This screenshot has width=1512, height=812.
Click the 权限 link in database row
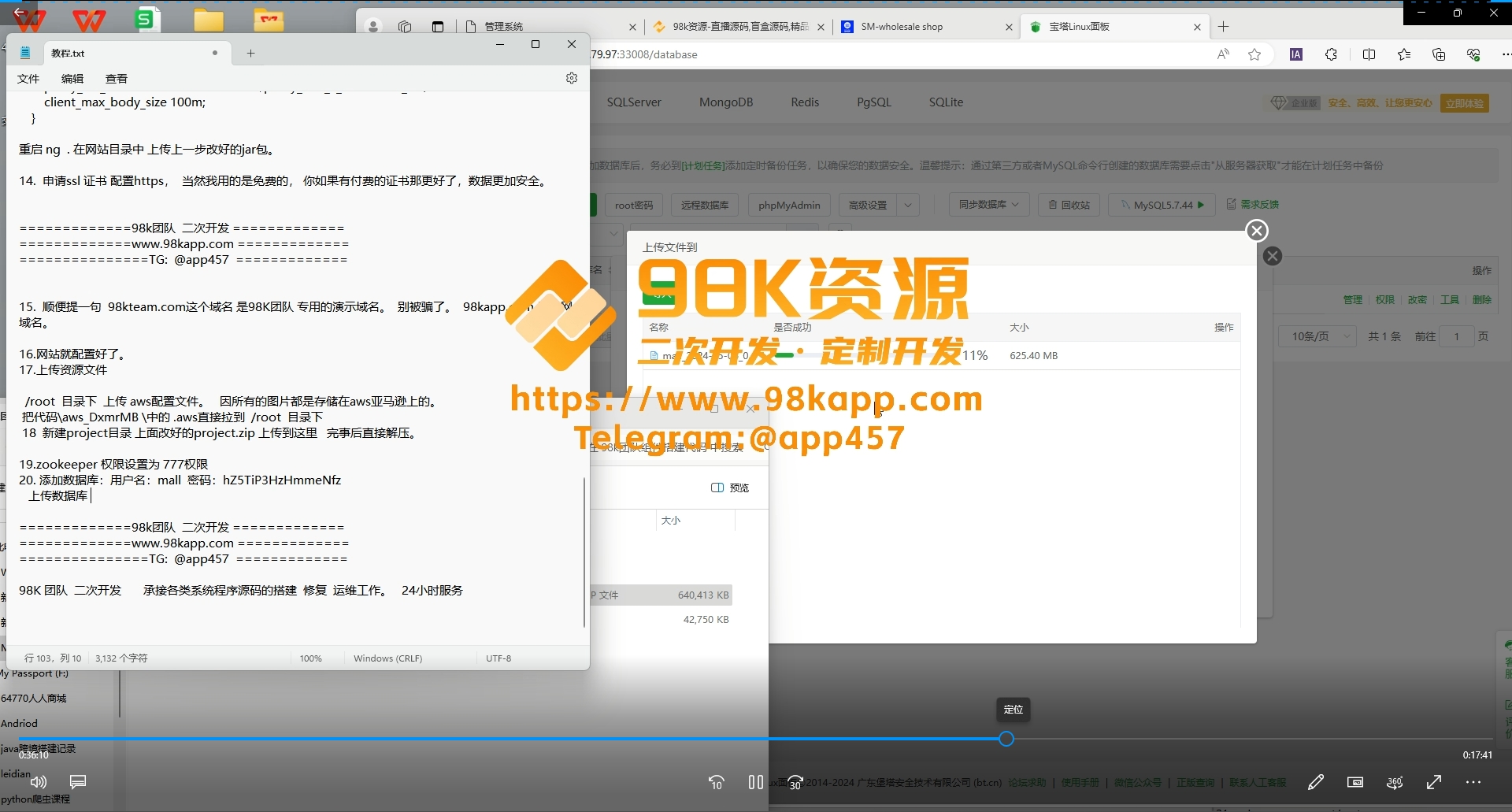click(1385, 300)
